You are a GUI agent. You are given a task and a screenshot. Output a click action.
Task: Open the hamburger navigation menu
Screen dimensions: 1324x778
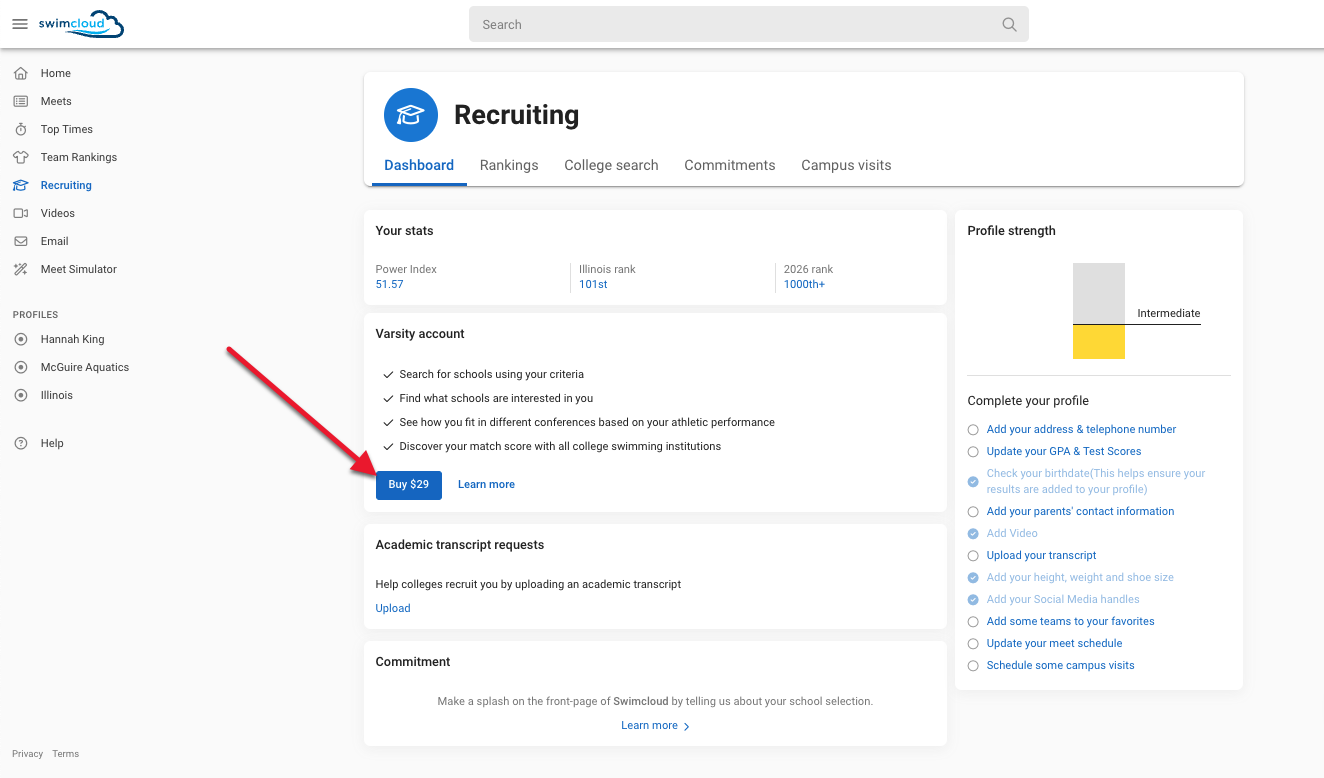tap(20, 24)
